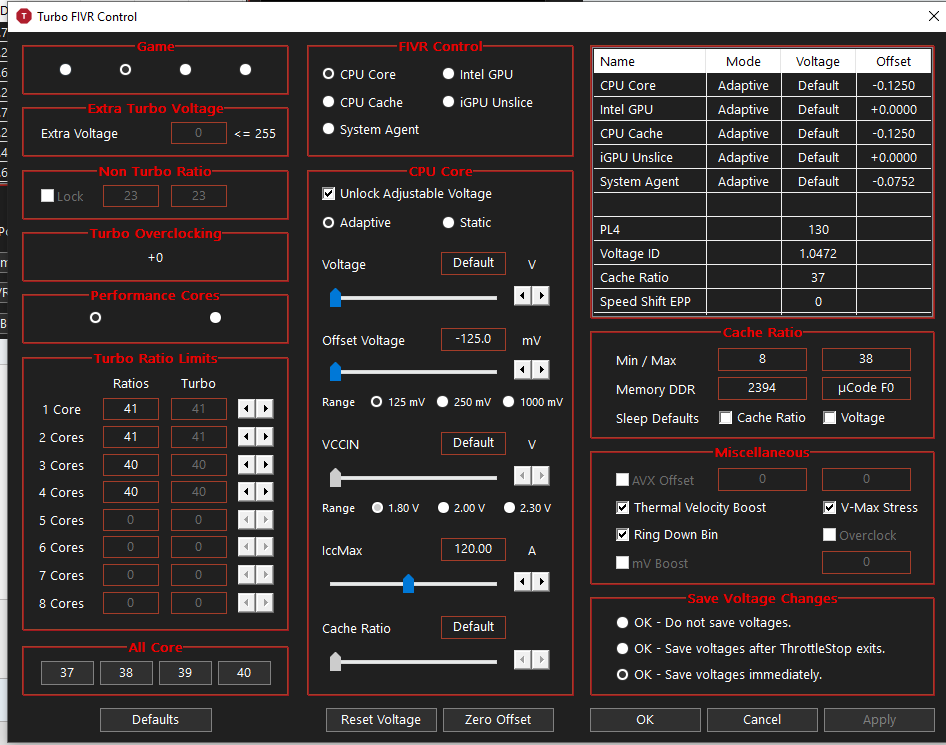Decrease 2 Cores turbo ratio arrow
946x745 pixels.
point(246,437)
